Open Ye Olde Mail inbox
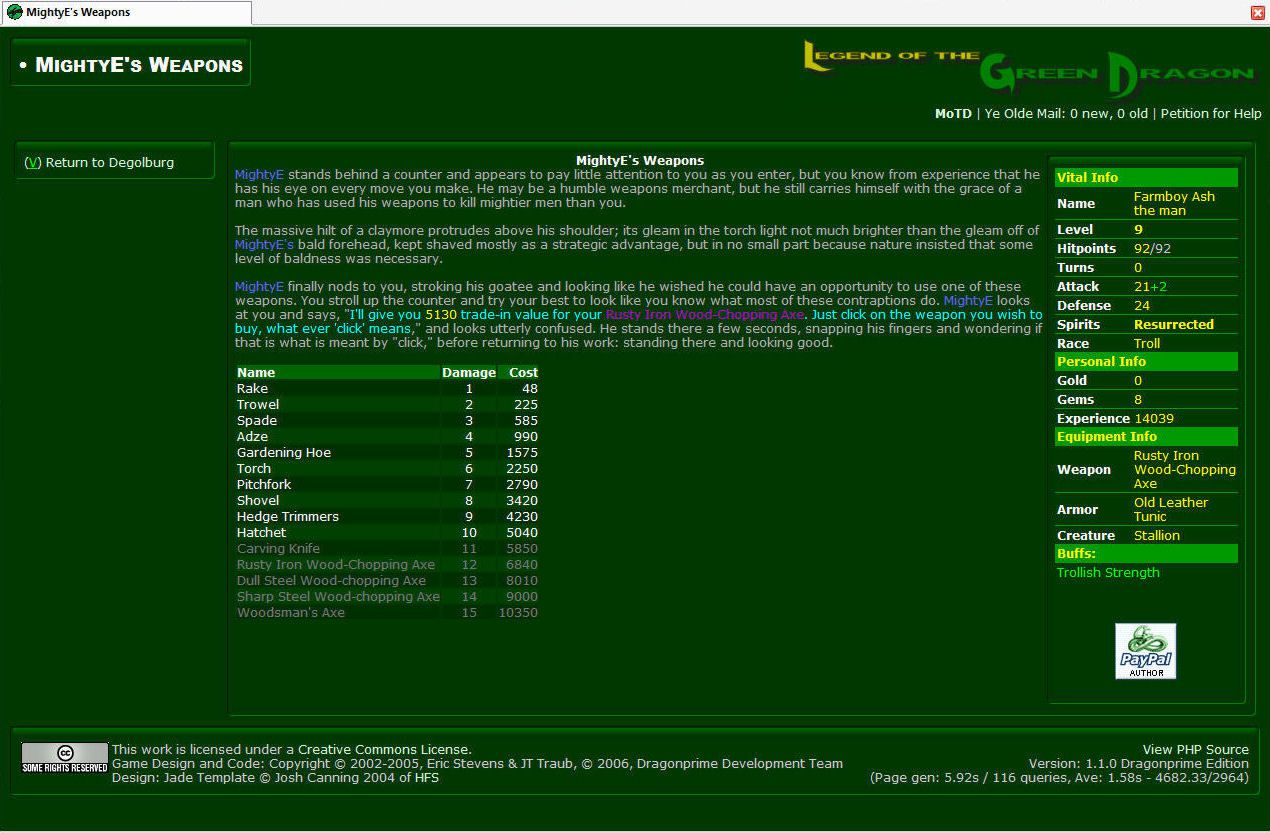The height and width of the screenshot is (833, 1270). (1066, 114)
